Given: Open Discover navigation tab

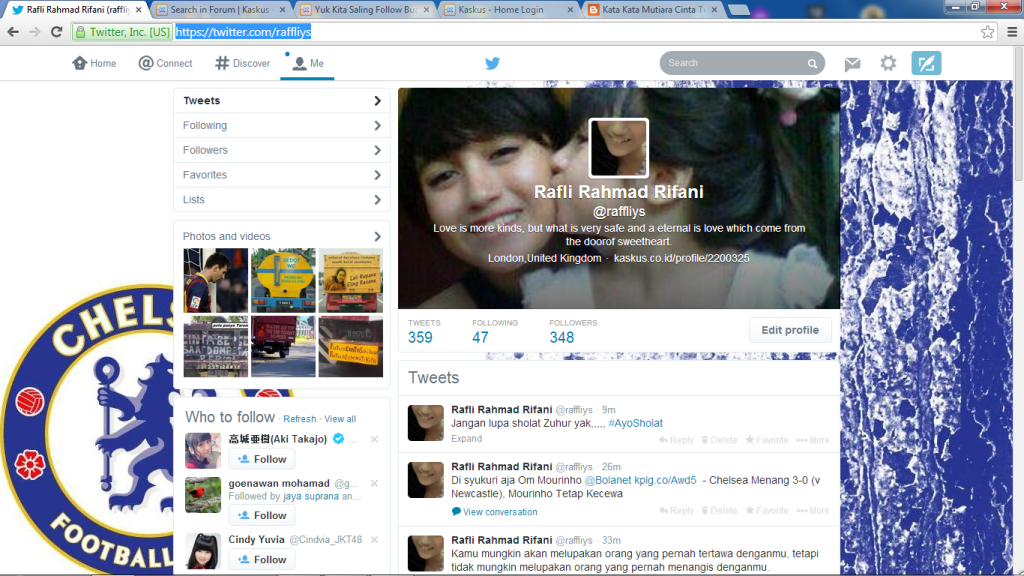Looking at the screenshot, I should coord(242,63).
